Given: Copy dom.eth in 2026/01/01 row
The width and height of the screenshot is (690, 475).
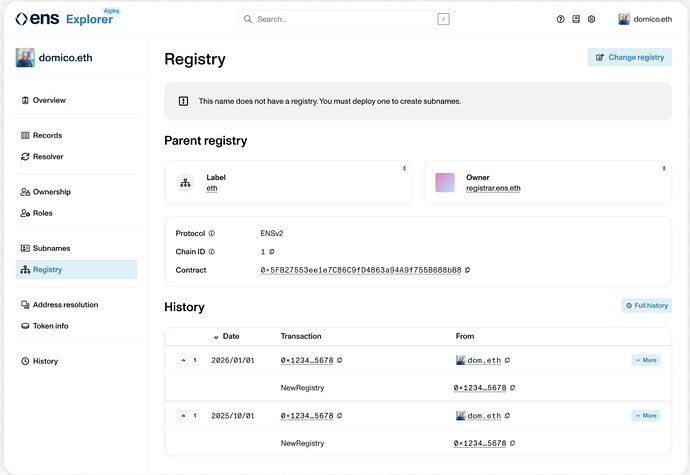Looking at the screenshot, I should click(x=507, y=360).
